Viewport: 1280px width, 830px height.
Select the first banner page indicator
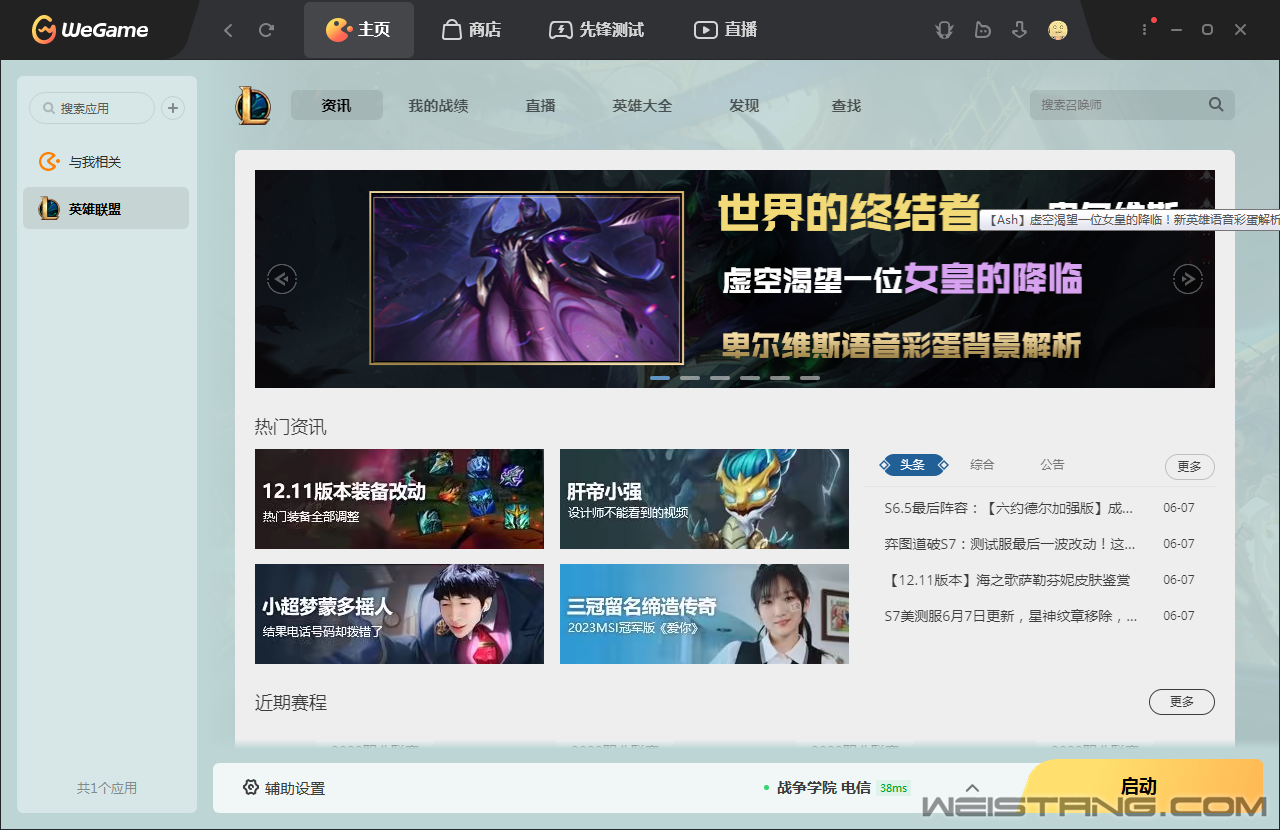660,378
